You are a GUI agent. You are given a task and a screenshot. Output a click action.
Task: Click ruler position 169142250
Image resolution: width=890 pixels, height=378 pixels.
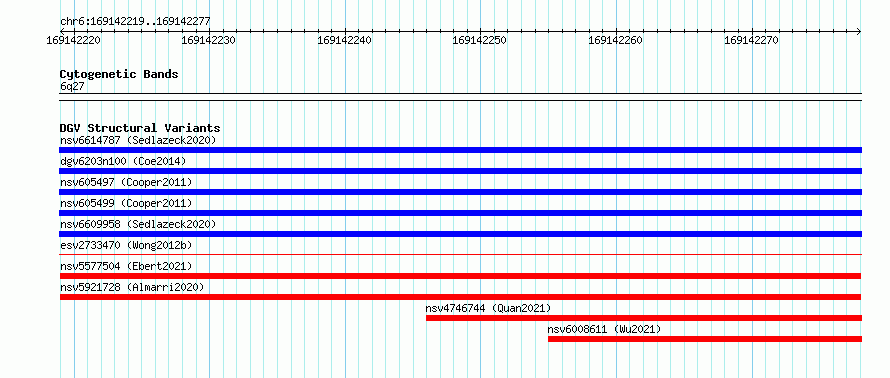(480, 41)
